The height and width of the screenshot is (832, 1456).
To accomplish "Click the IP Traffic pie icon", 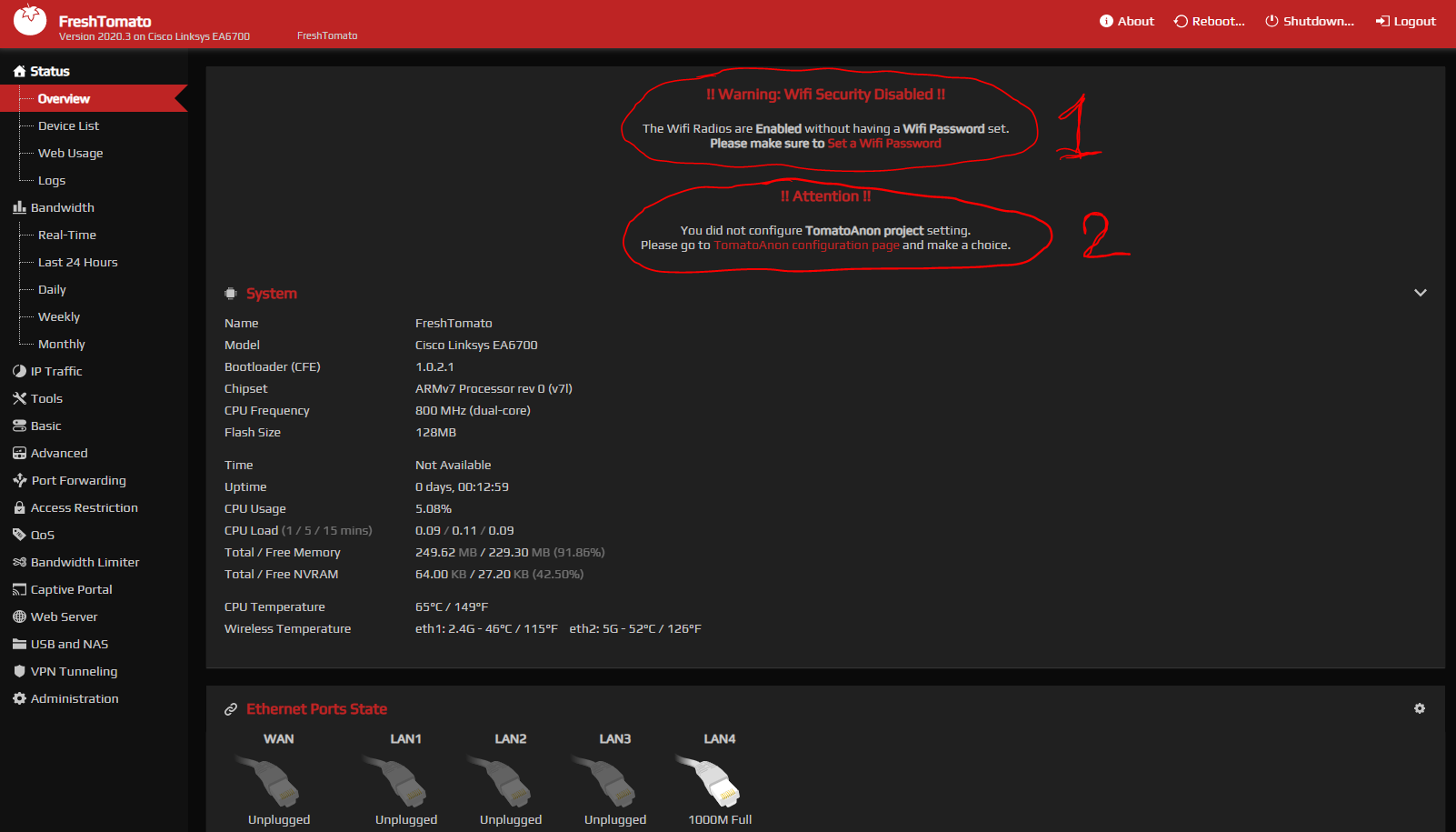I will tap(19, 371).
